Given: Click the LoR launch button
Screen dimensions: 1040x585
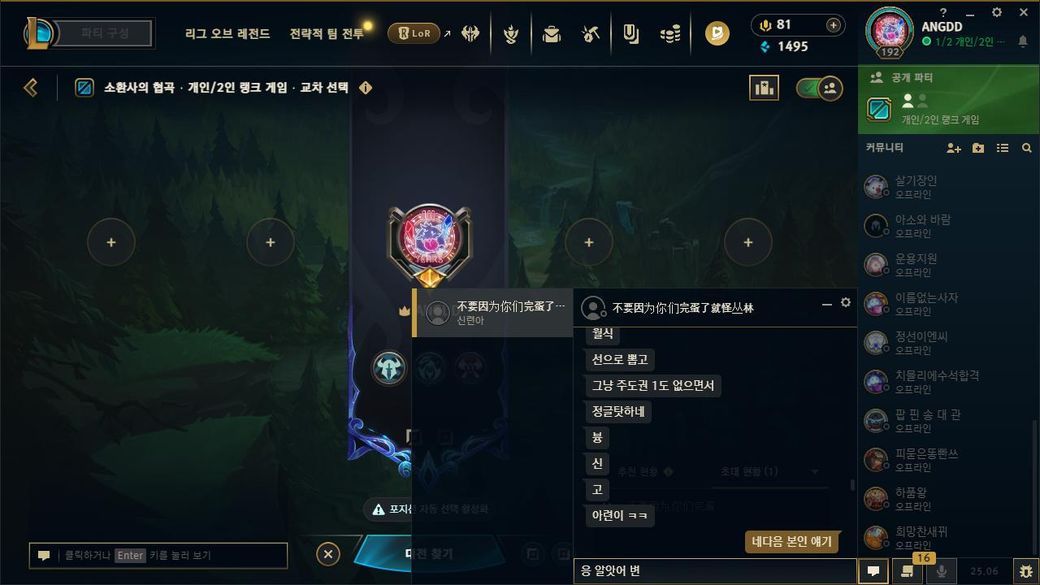Looking at the screenshot, I should coord(414,33).
